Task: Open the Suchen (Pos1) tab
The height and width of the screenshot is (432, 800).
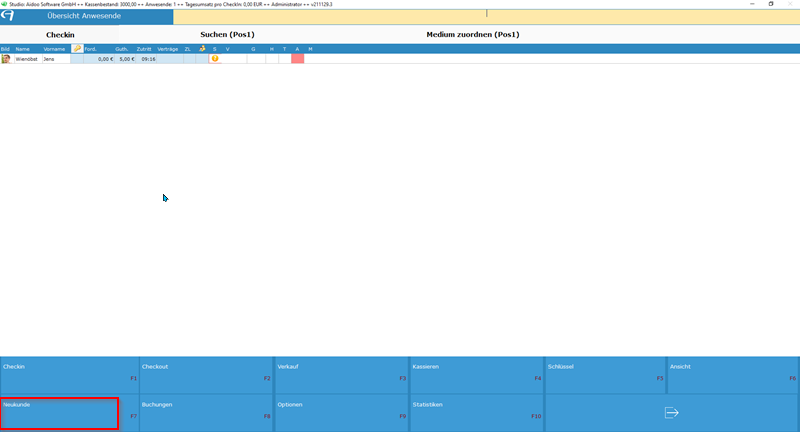Action: pyautogui.click(x=227, y=35)
